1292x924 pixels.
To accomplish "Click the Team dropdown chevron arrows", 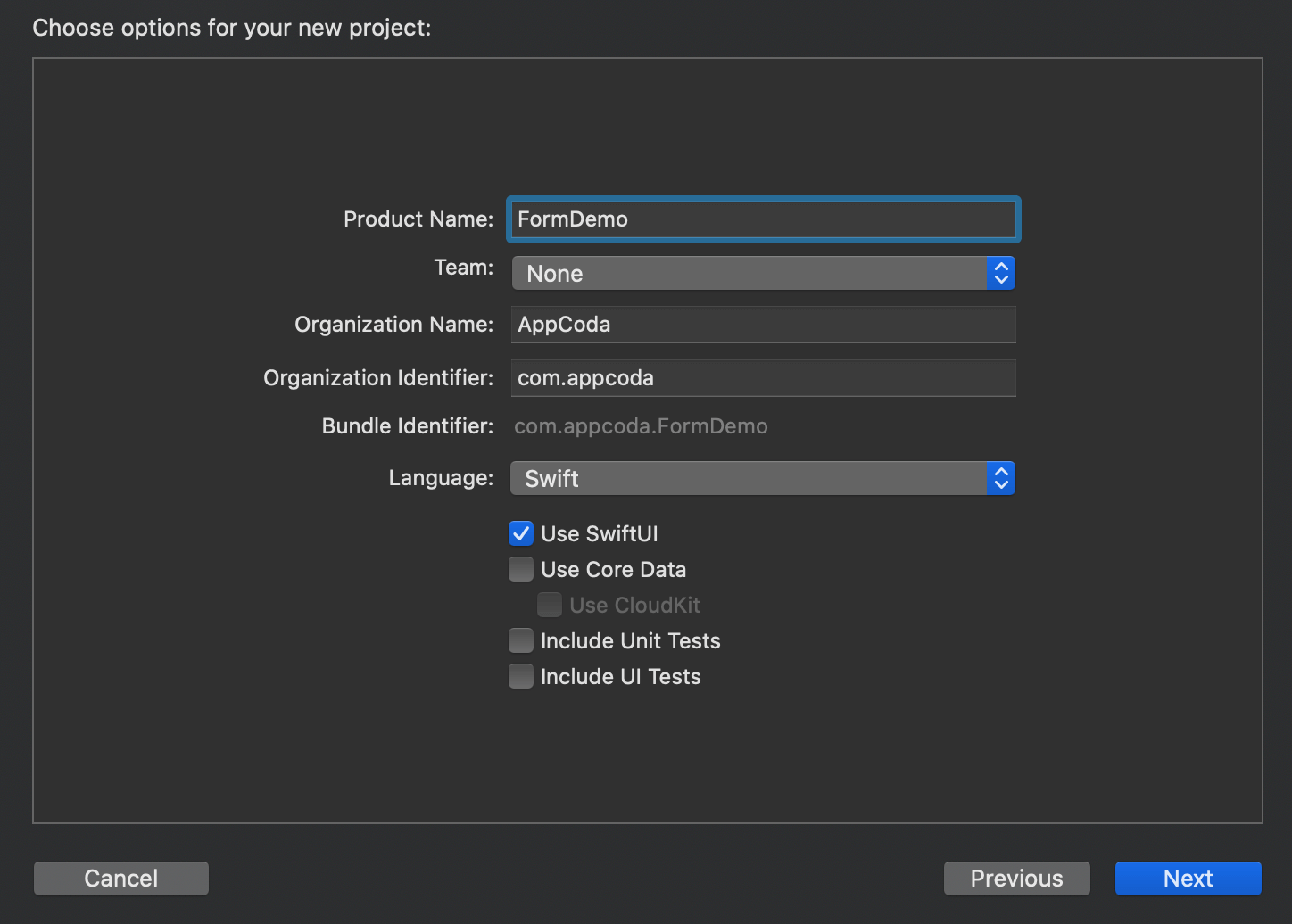I will pyautogui.click(x=1001, y=273).
